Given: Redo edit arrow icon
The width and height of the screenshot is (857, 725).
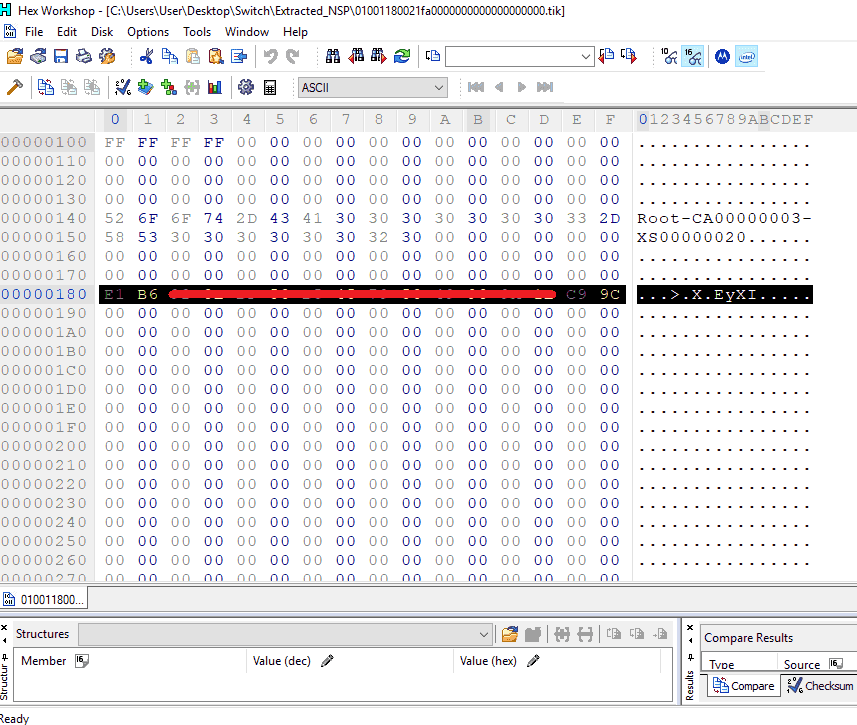Looking at the screenshot, I should click(x=294, y=56).
